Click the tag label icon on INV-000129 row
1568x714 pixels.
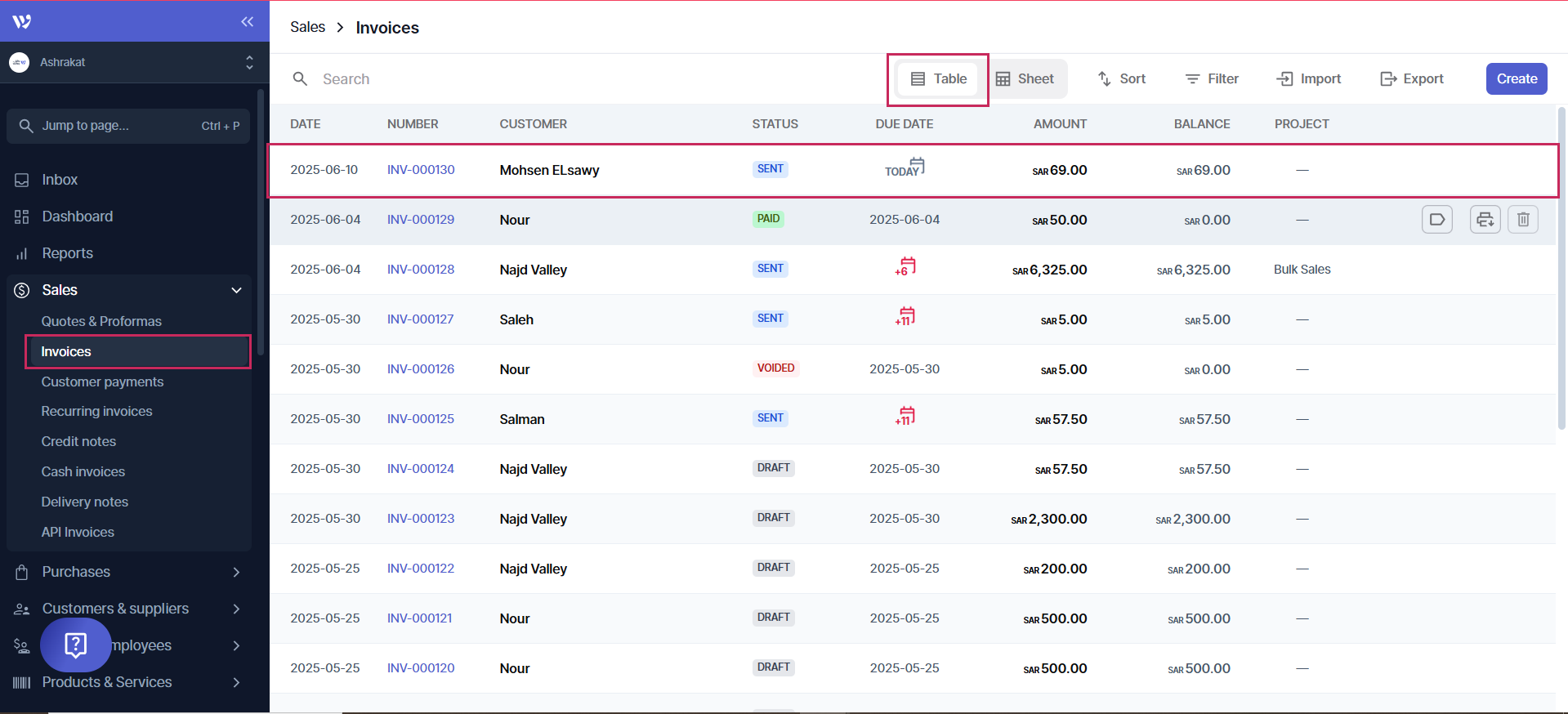tap(1436, 220)
